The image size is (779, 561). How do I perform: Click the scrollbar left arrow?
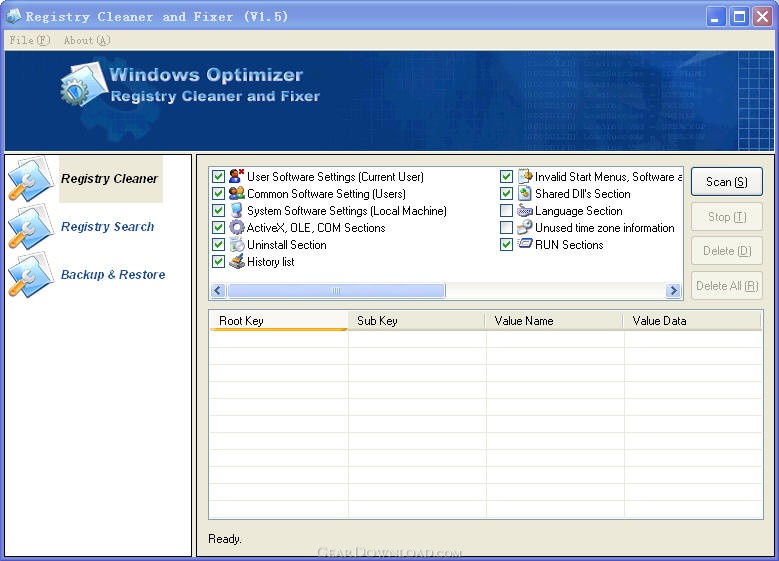(x=218, y=290)
